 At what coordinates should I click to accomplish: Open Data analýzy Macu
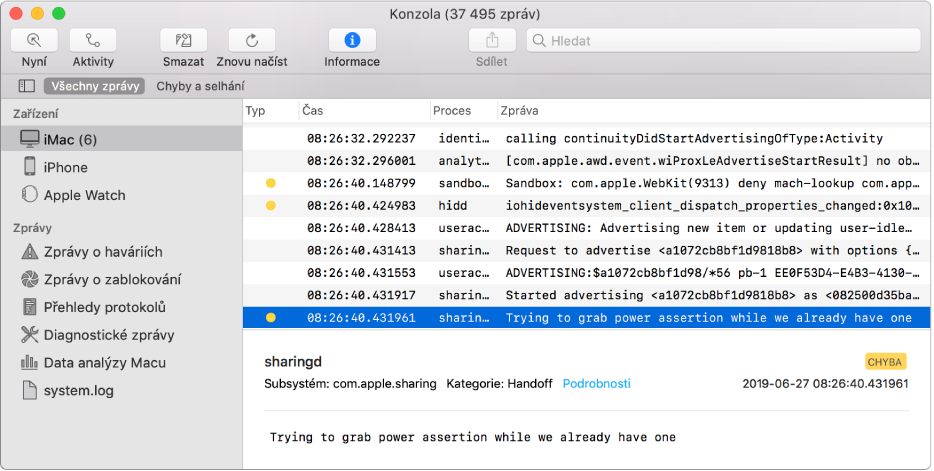[122, 363]
